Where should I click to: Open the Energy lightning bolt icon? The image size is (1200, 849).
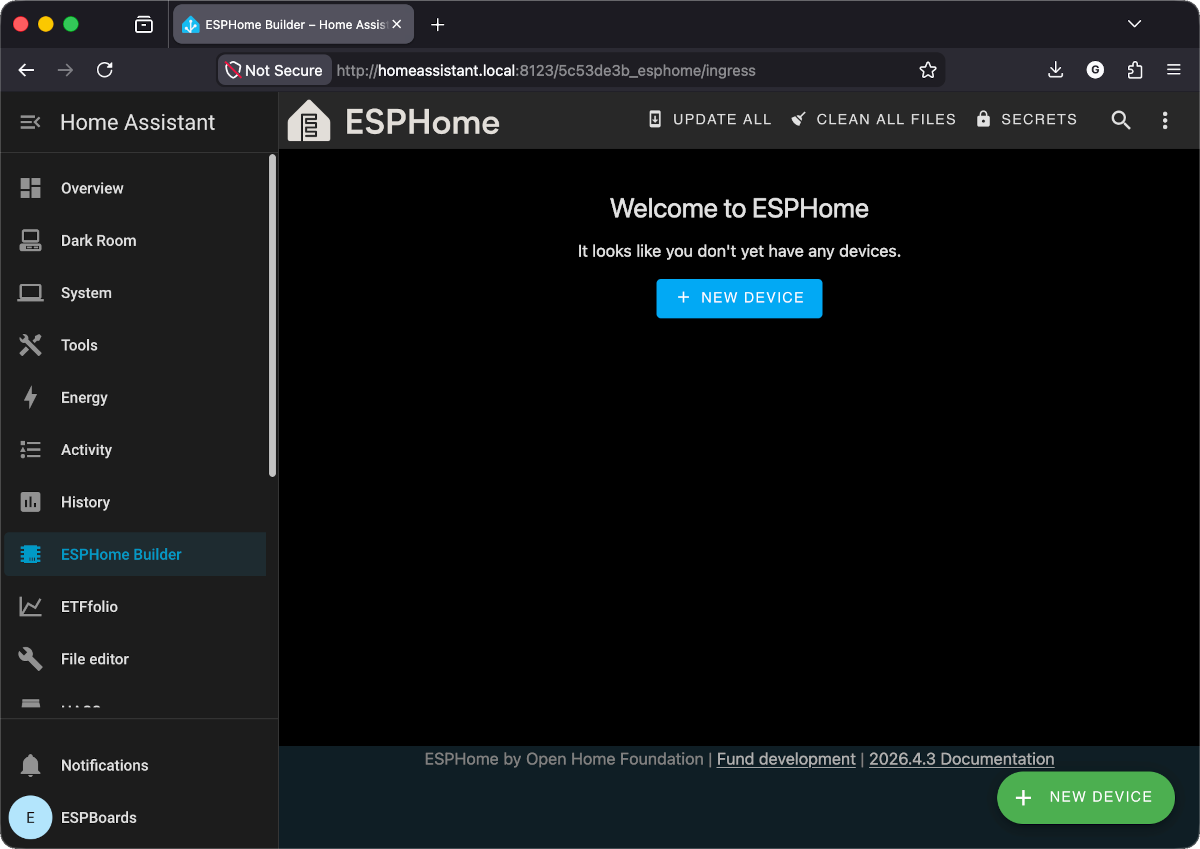pos(31,397)
